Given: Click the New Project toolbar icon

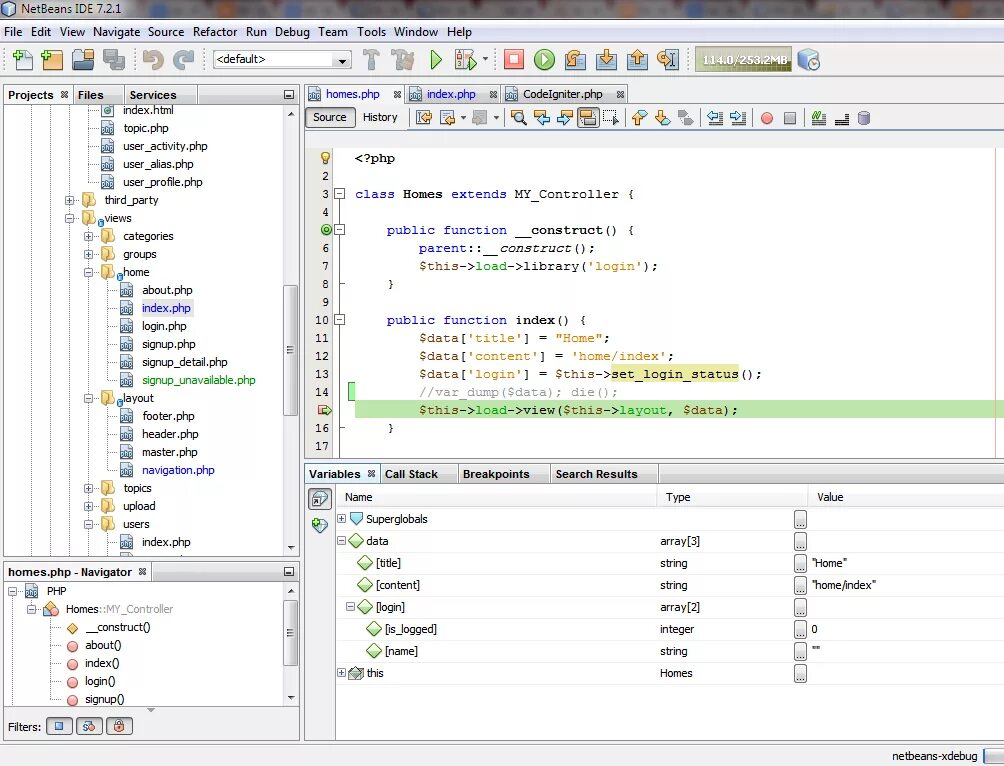Looking at the screenshot, I should coord(51,60).
